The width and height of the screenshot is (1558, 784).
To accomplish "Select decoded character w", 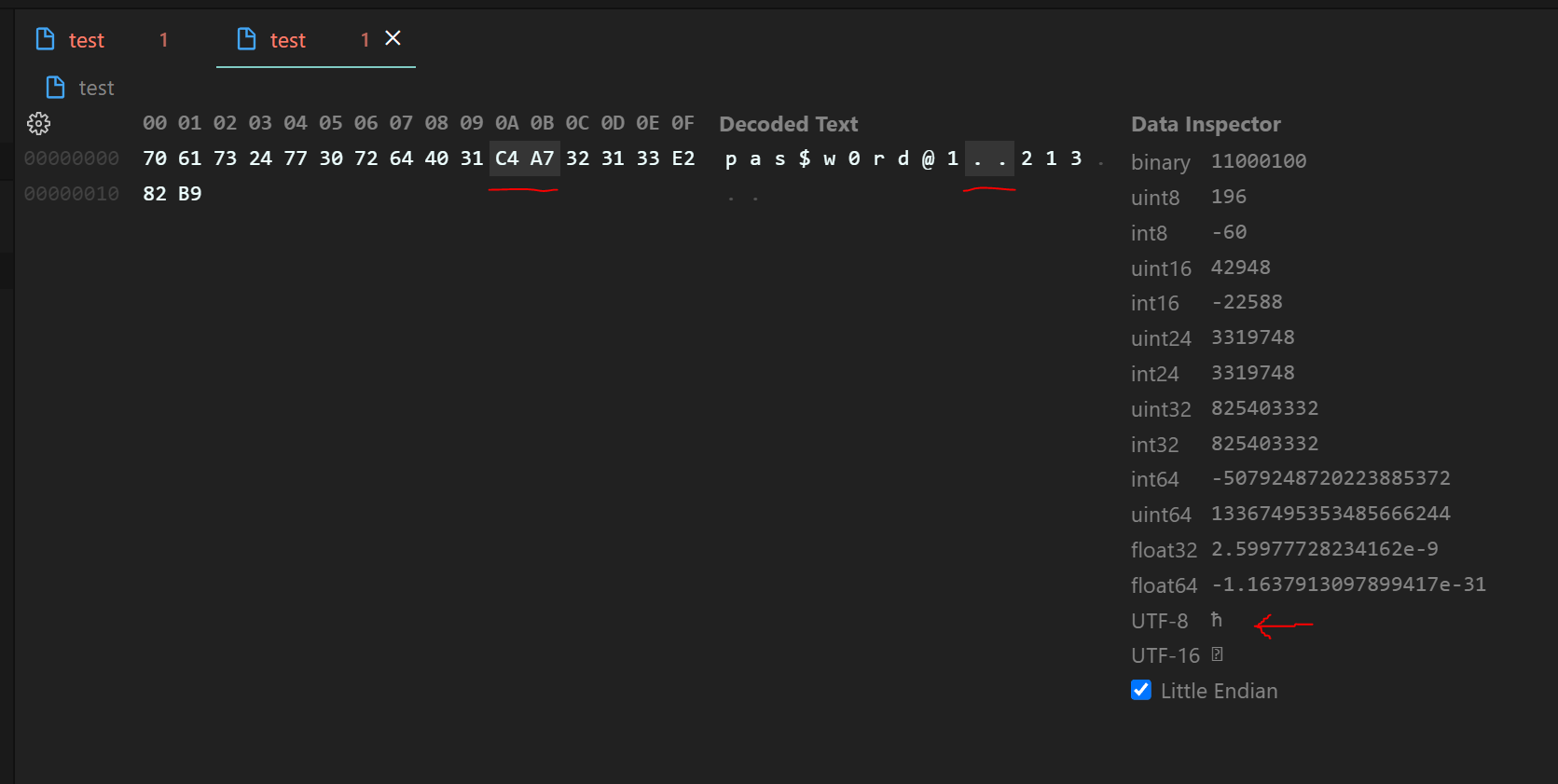I will pos(830,158).
